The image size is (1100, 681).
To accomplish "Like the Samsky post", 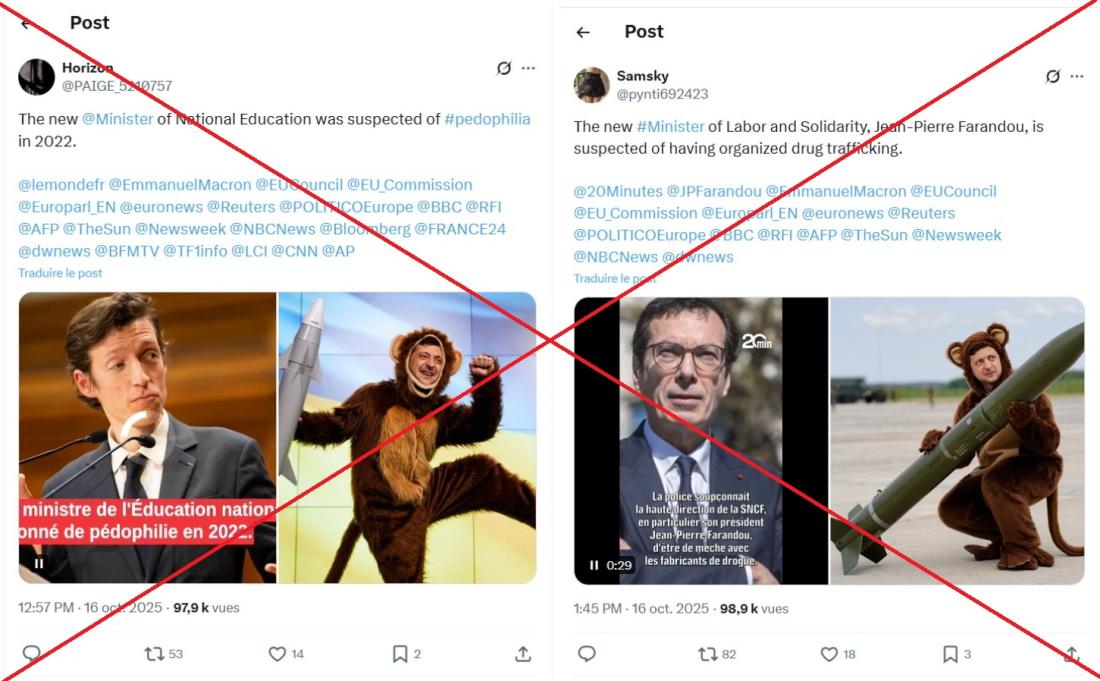I will coord(829,654).
